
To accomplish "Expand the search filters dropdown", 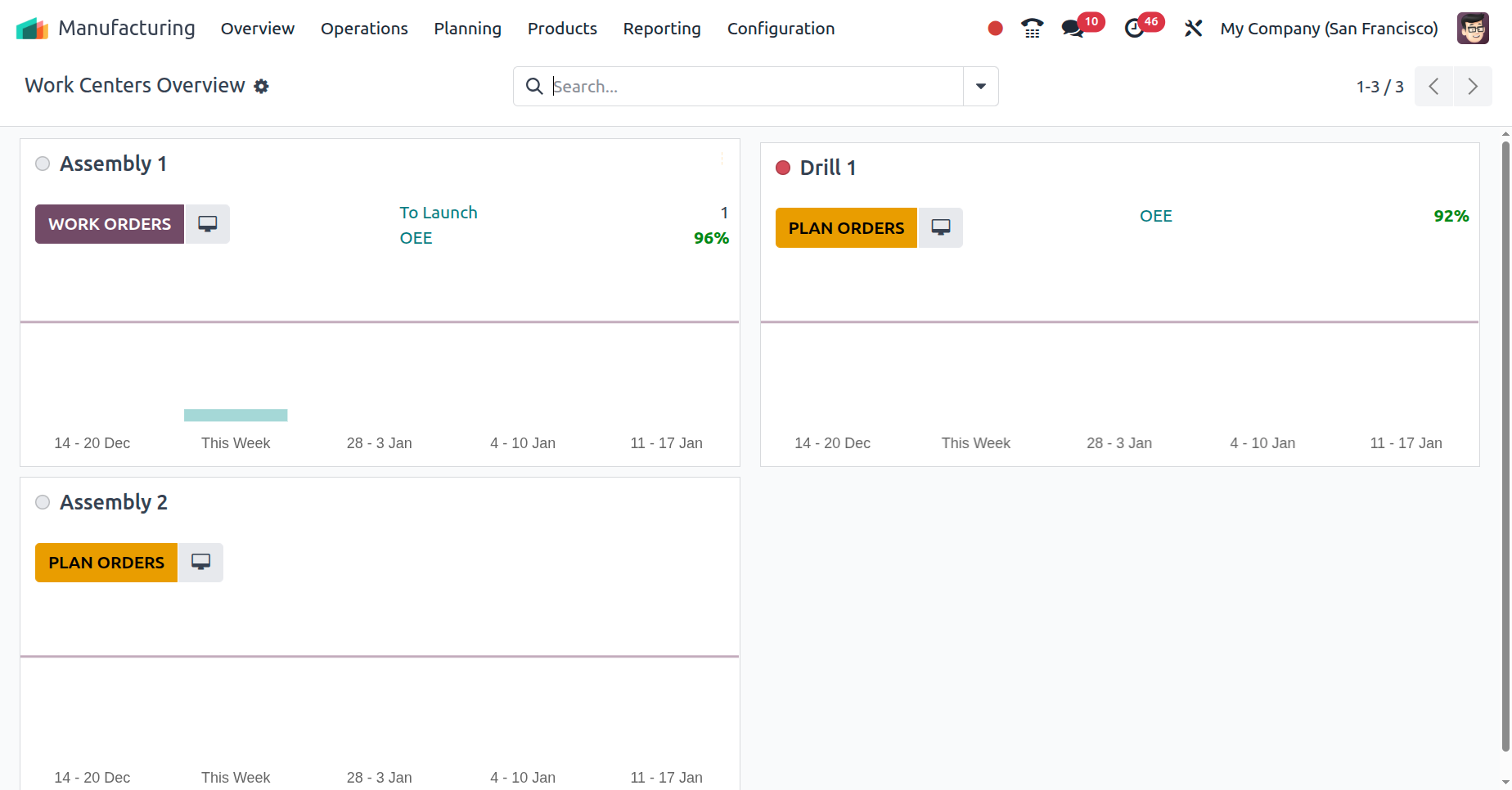I will pyautogui.click(x=979, y=86).
